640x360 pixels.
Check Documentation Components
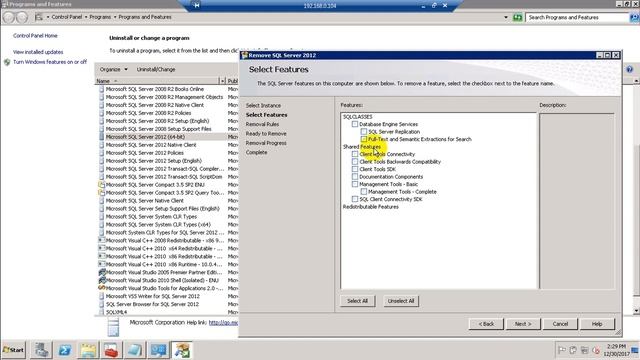coord(355,177)
